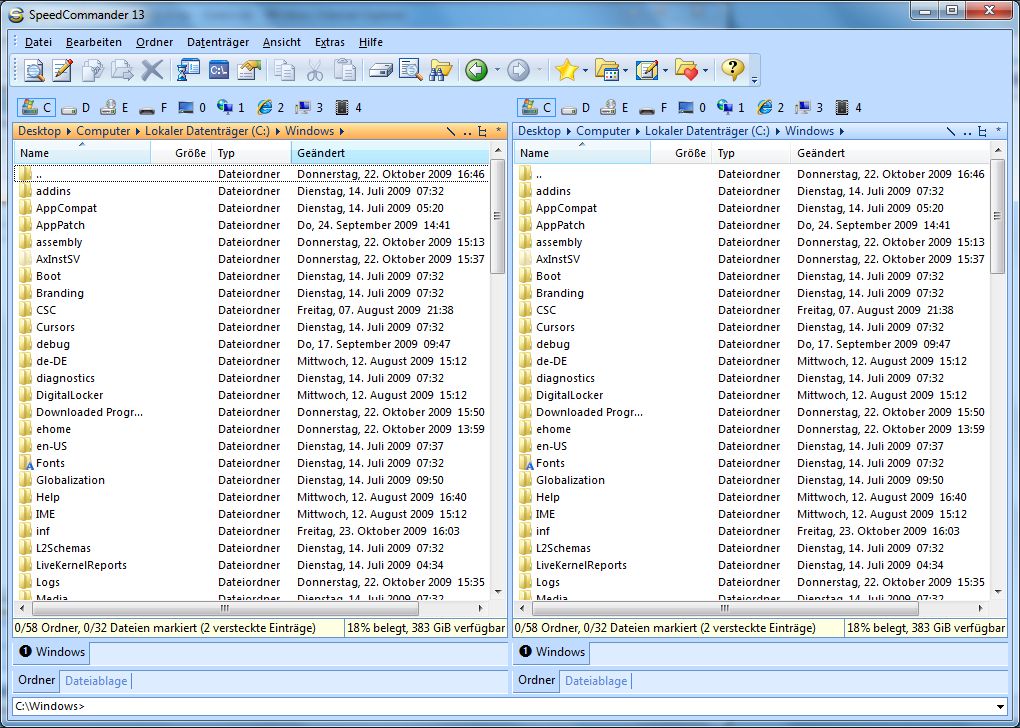
Task: Activate the Delete (X) toolbar icon
Action: (x=150, y=70)
